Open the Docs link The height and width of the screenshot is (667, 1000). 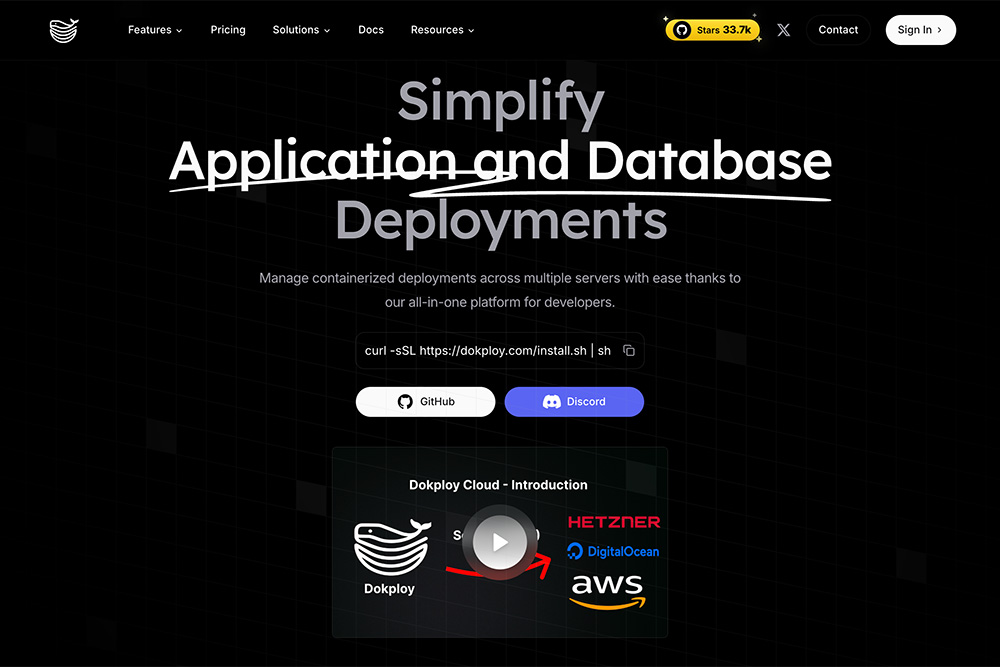point(371,30)
